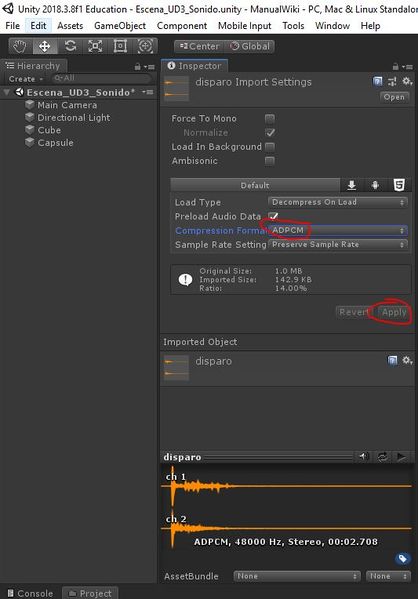Click the Hierarchy panel lock icon
This screenshot has width=418, height=599.
point(138,67)
